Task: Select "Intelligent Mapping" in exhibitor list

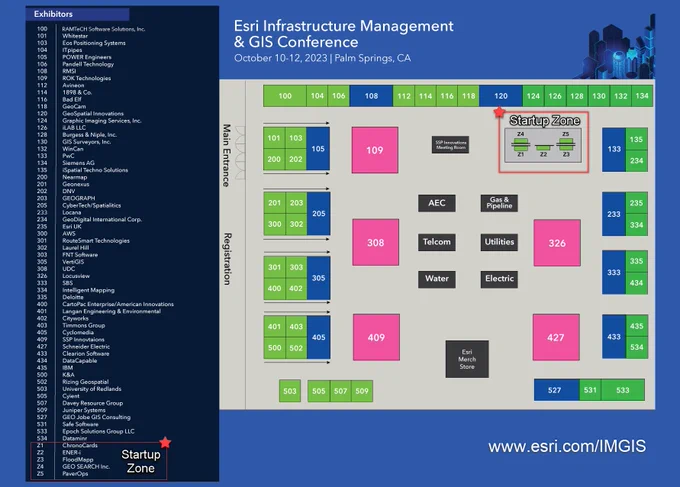Action: click(88, 290)
